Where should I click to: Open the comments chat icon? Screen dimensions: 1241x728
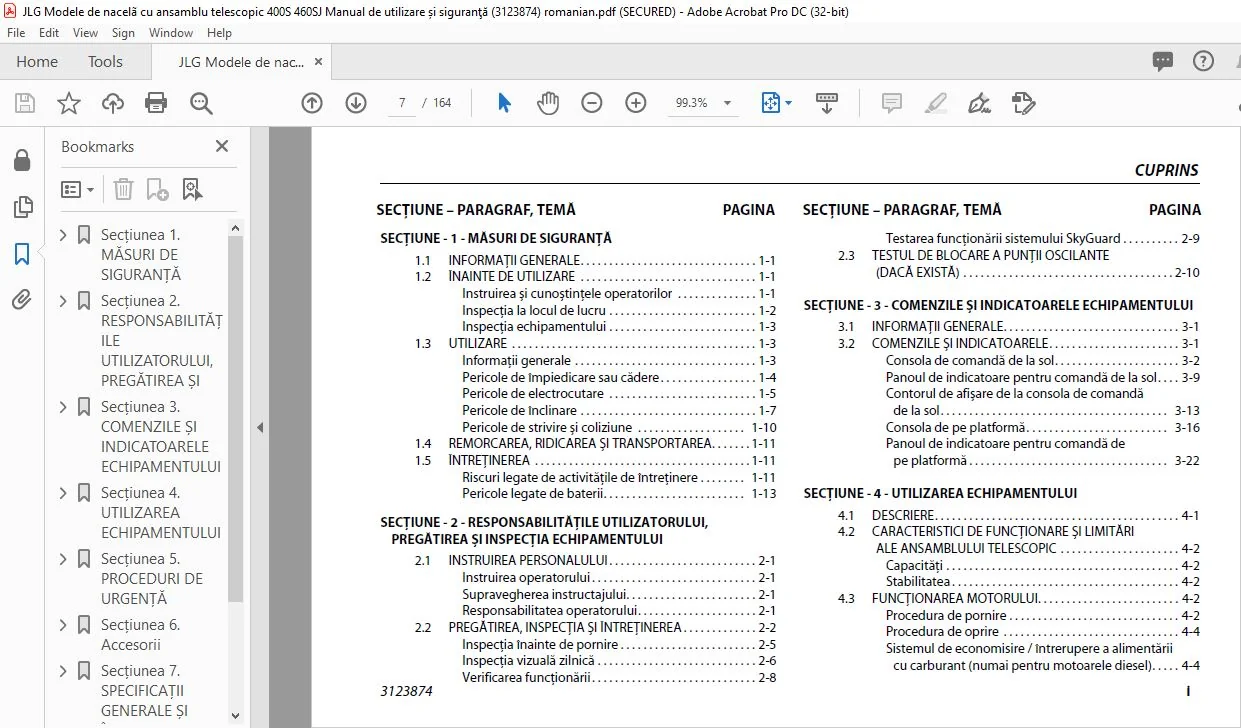pos(1163,61)
